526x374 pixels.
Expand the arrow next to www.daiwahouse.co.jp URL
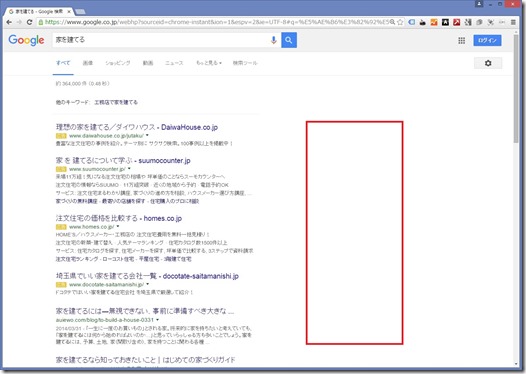click(x=147, y=136)
